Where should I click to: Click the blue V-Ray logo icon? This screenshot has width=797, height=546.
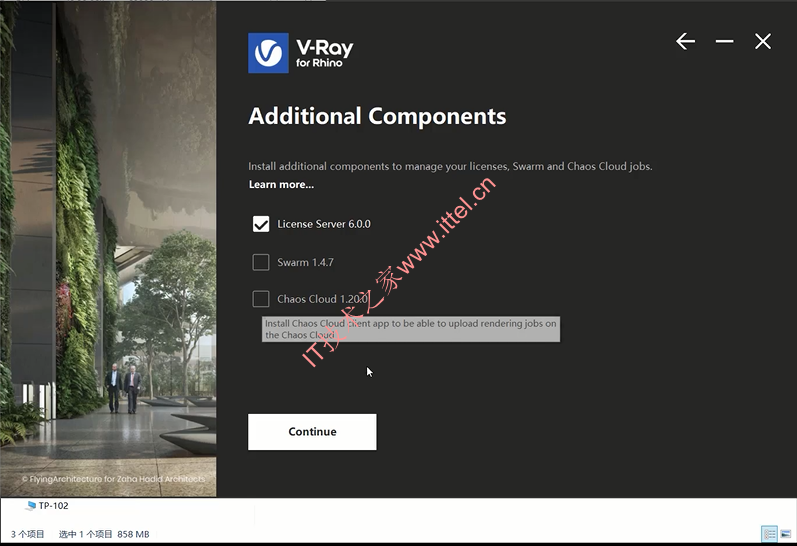[x=268, y=53]
